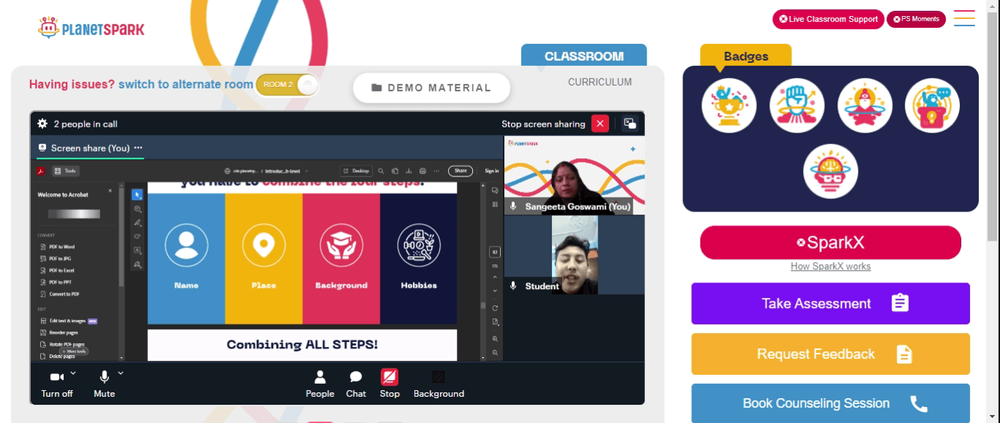Expand the document name dropdown arrow

(307, 171)
